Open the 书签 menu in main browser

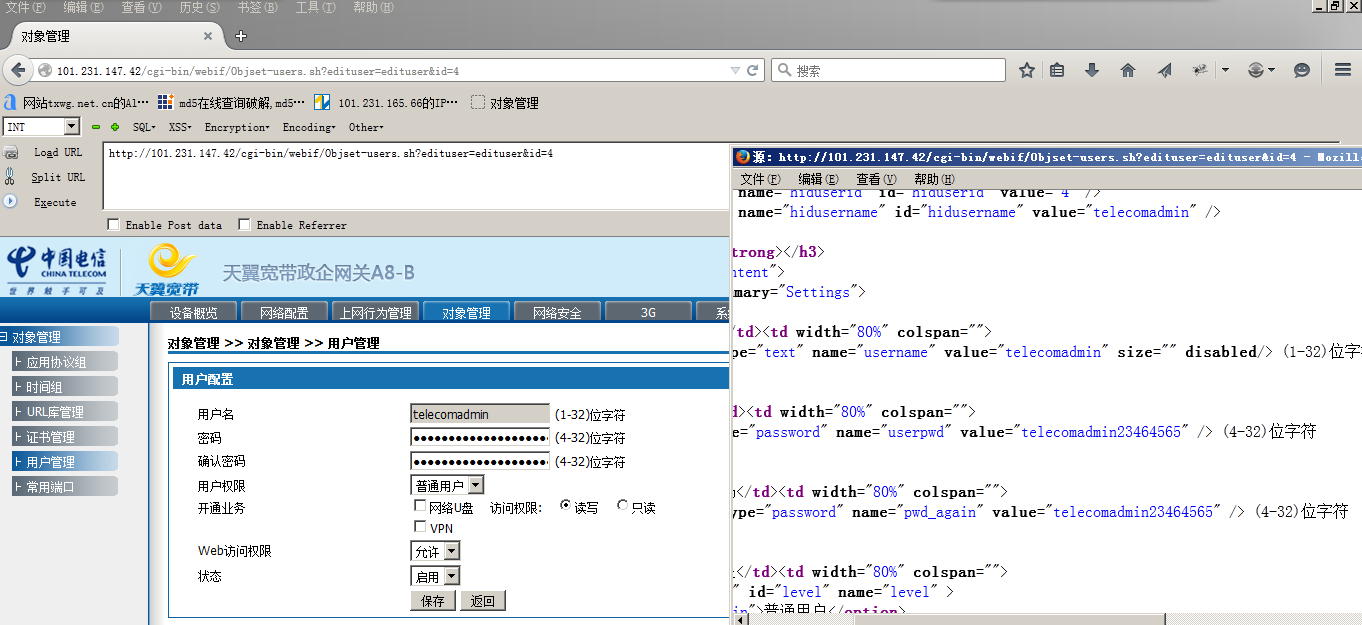[257, 7]
